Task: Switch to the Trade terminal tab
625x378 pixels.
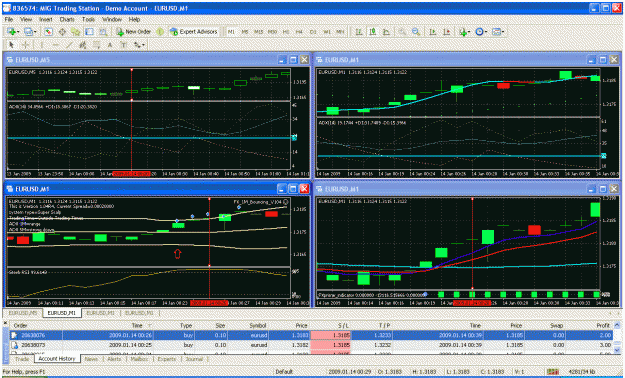Action: 22,359
